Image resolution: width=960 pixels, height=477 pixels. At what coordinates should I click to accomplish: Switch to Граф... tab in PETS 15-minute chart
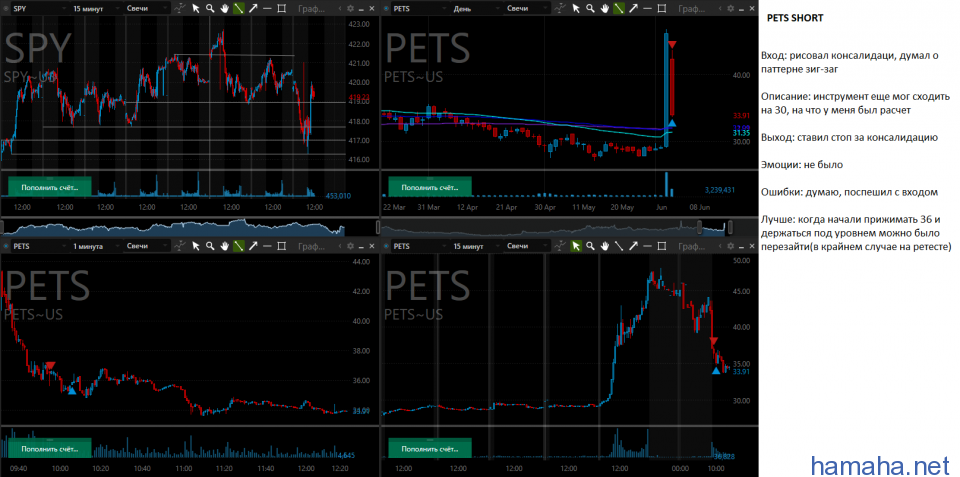tap(692, 246)
